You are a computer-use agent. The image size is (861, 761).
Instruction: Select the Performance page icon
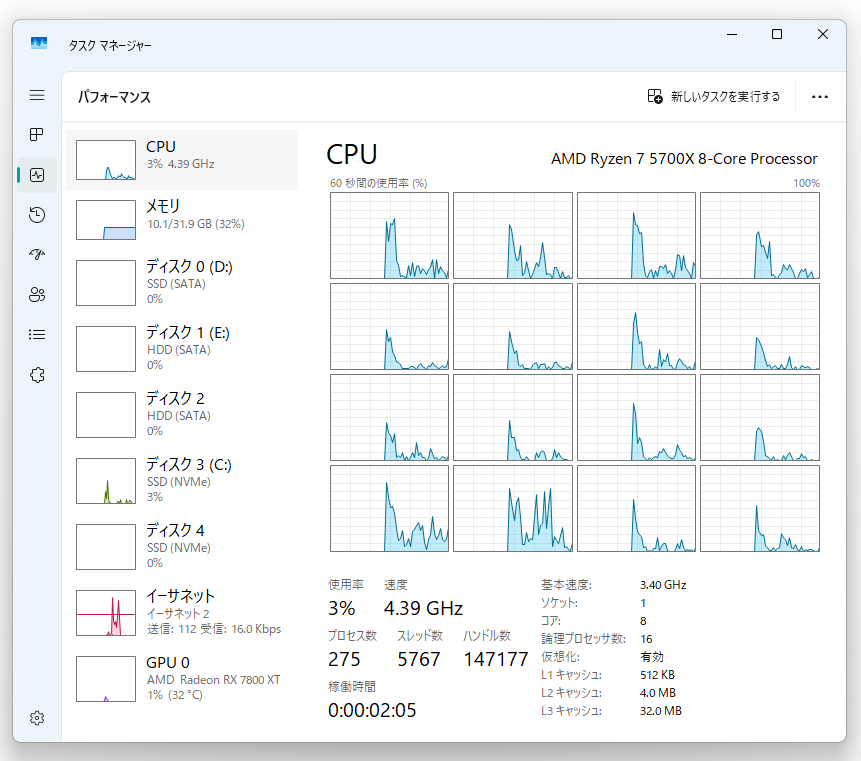pos(37,175)
